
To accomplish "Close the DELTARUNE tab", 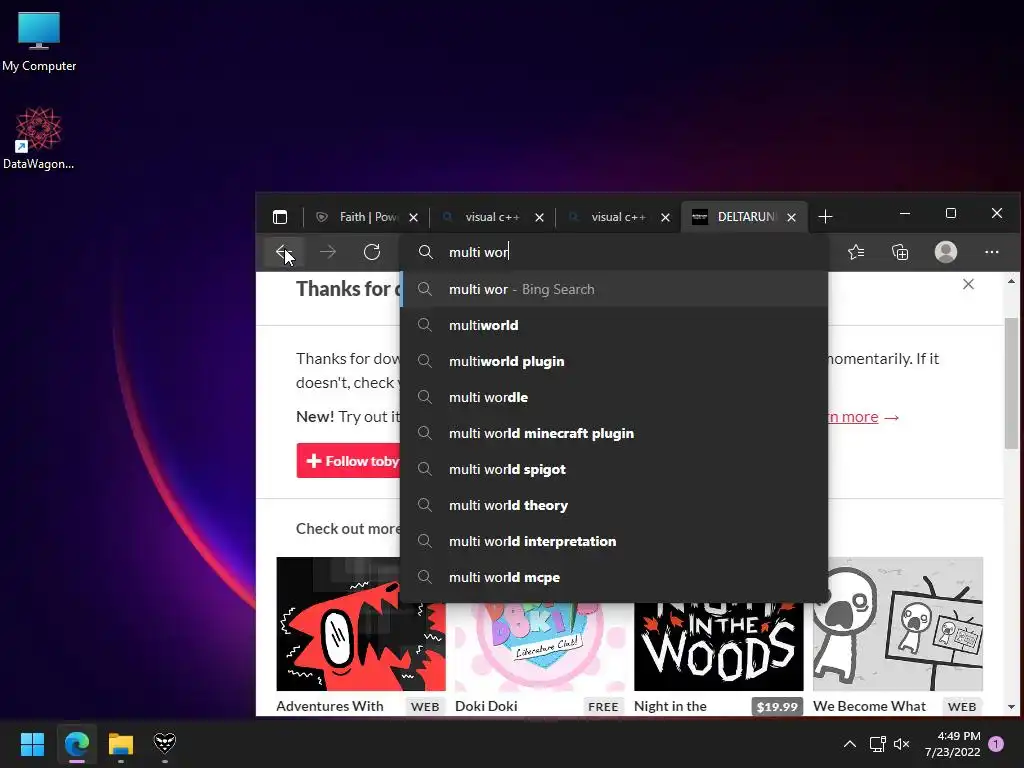I will pos(792,217).
